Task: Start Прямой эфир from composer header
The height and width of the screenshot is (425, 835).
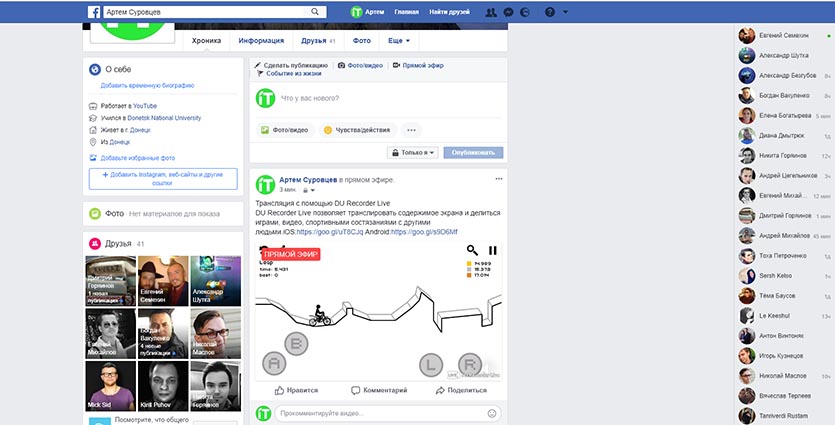Action: coord(418,65)
